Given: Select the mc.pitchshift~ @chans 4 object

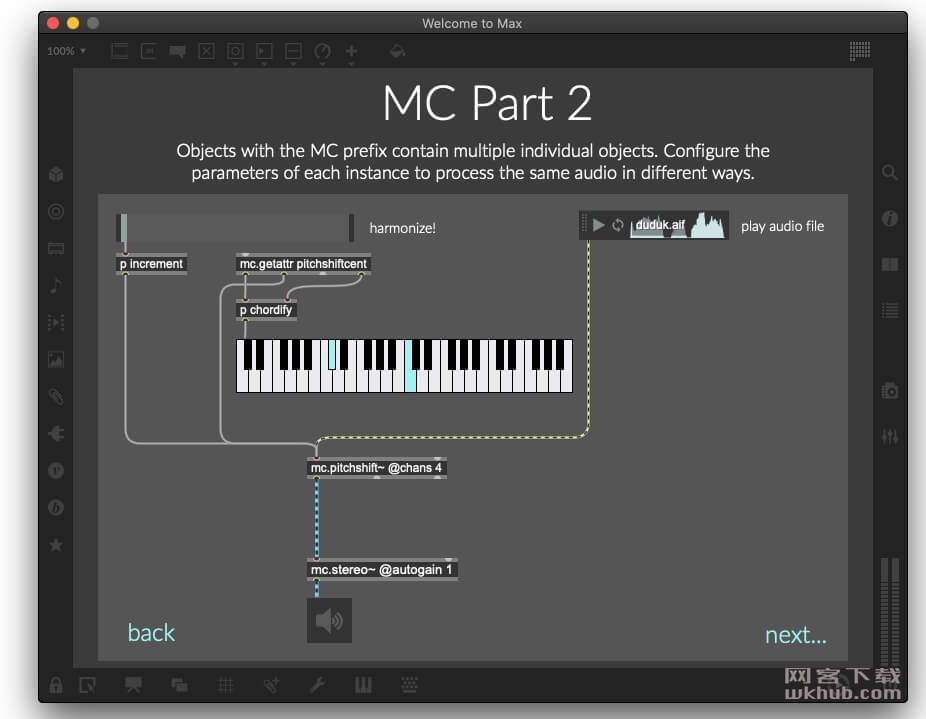Looking at the screenshot, I should click(376, 467).
